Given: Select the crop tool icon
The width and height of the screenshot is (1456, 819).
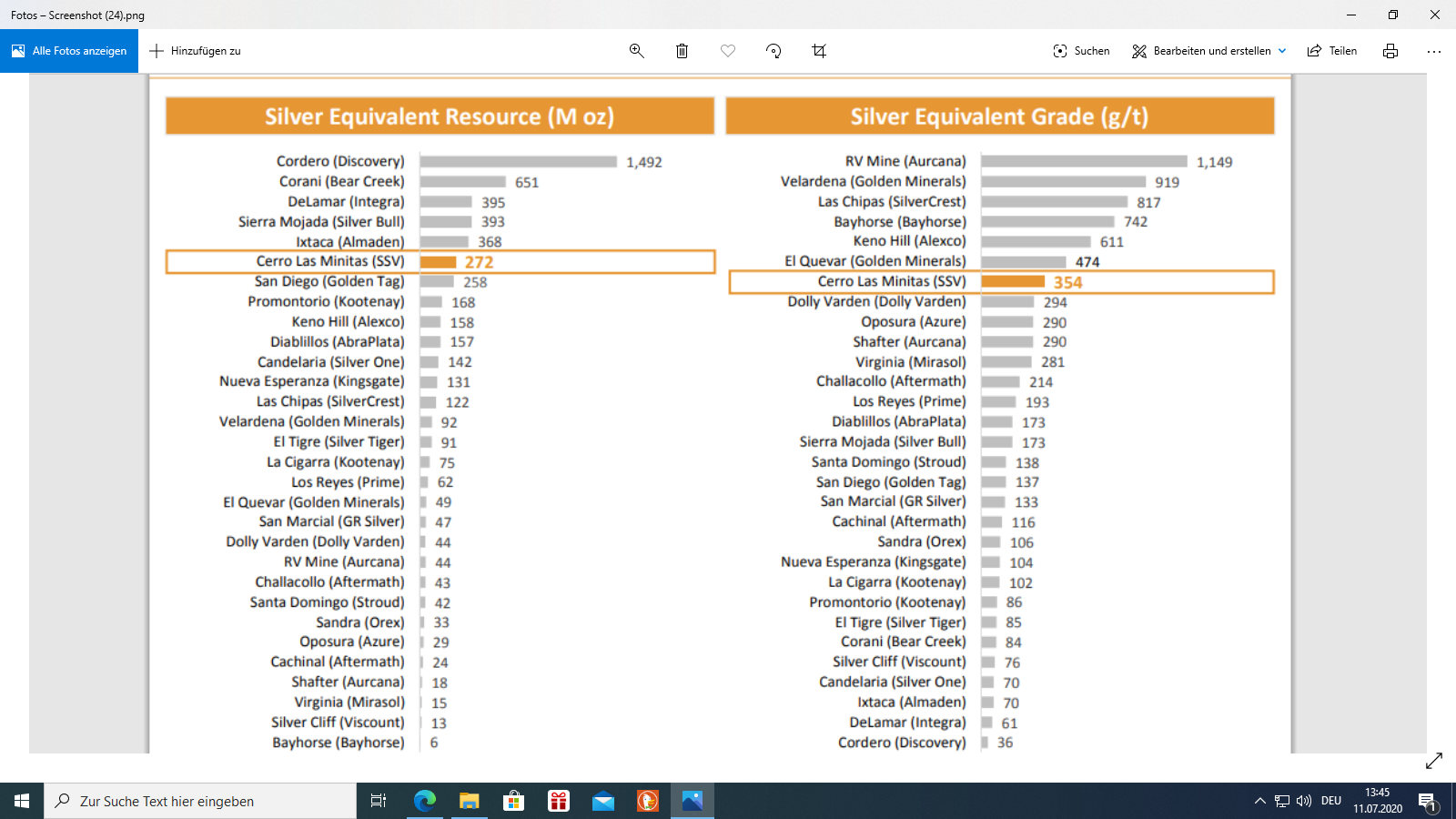Looking at the screenshot, I should [x=819, y=51].
